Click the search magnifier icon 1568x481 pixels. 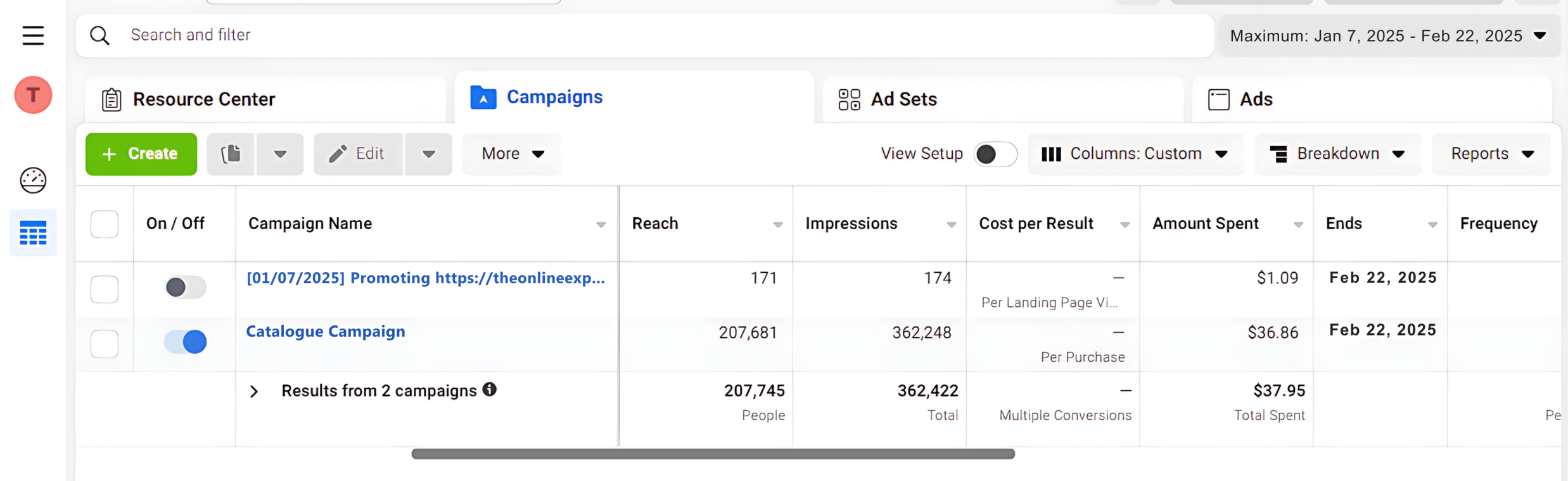pos(100,35)
